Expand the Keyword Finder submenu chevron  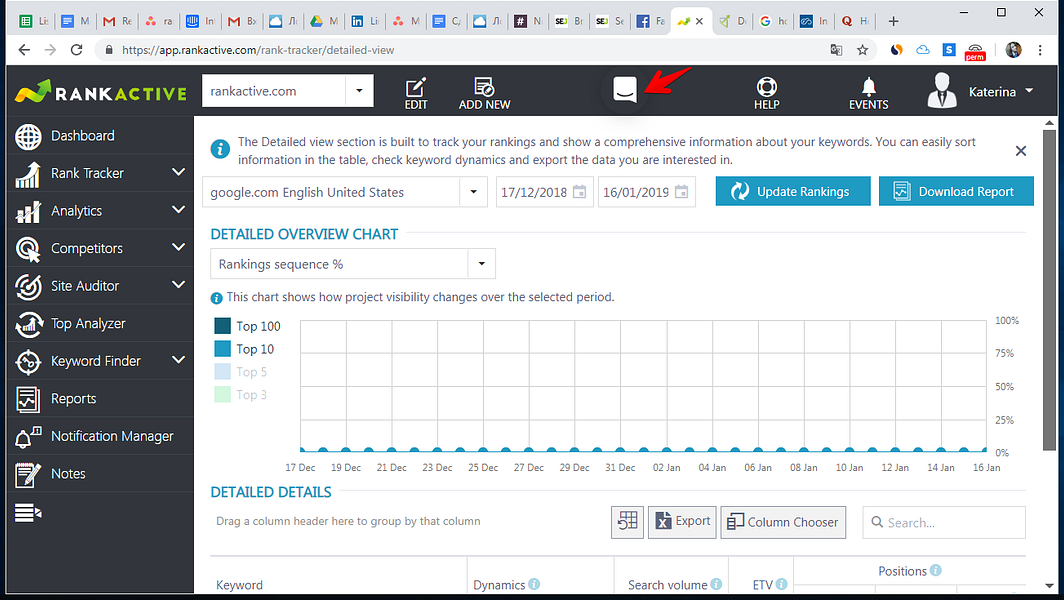178,360
